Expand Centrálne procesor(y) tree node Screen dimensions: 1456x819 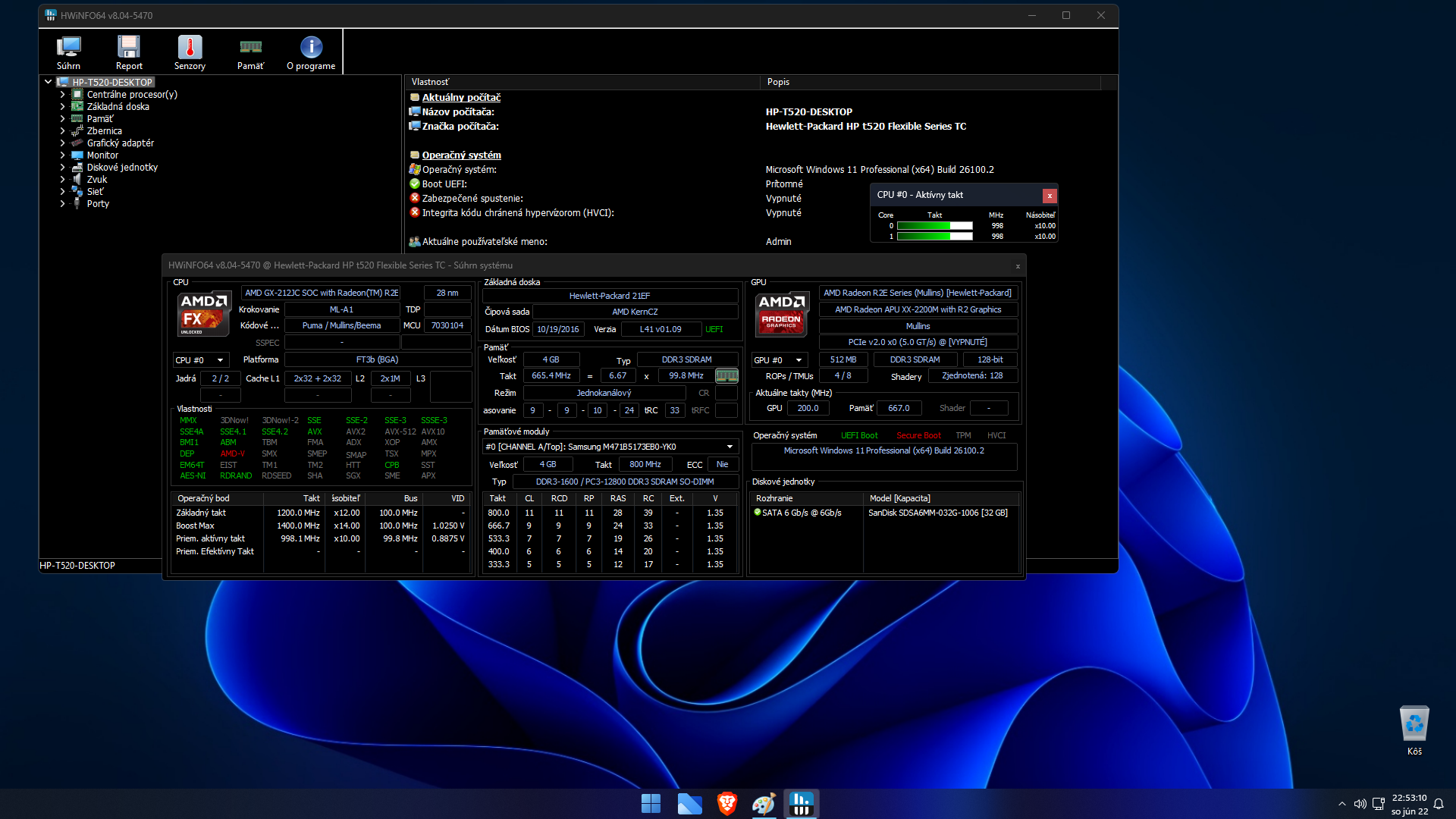pos(62,95)
